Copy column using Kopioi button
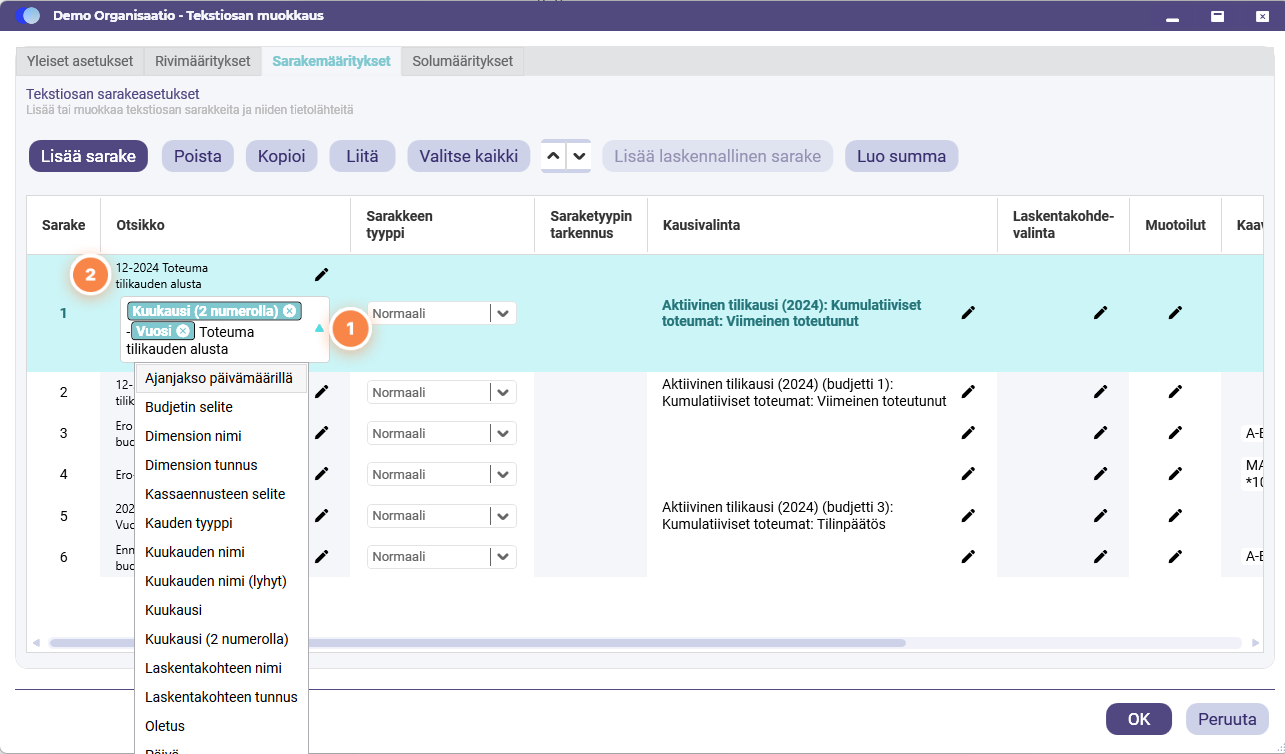 [282, 156]
